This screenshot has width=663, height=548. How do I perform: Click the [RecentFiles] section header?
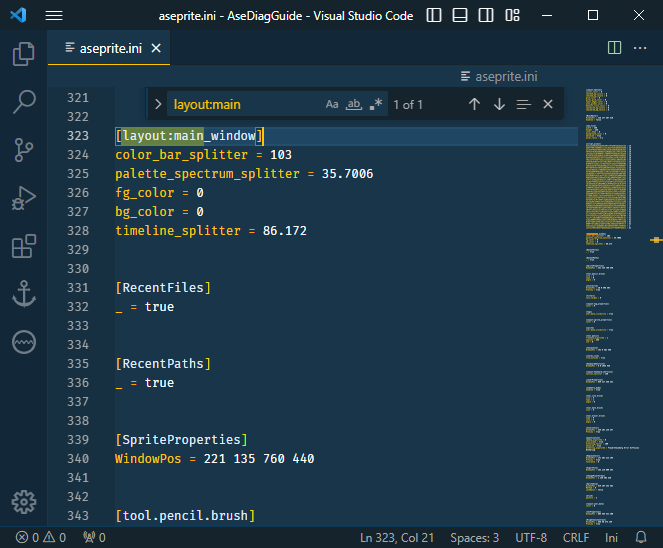pos(163,288)
